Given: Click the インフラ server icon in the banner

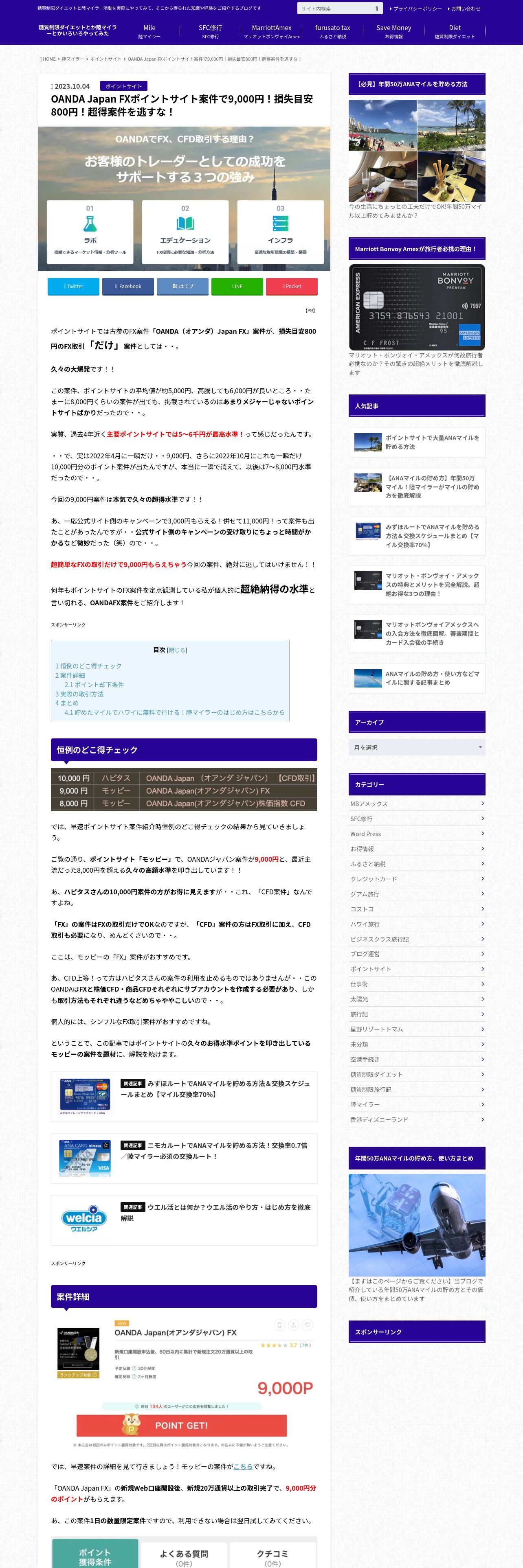Looking at the screenshot, I should 281,223.
